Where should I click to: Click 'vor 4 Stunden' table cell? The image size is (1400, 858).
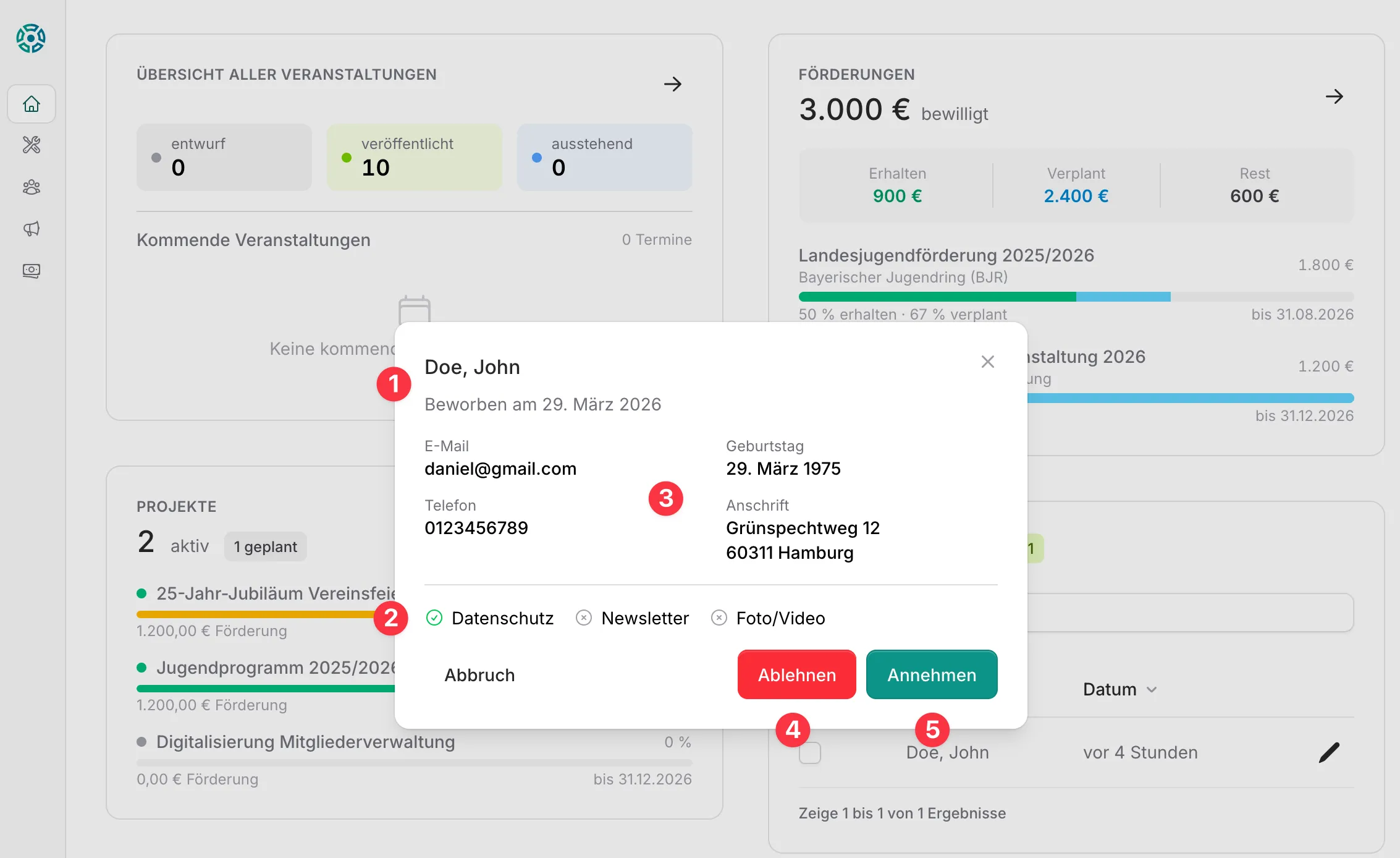pyautogui.click(x=1141, y=752)
